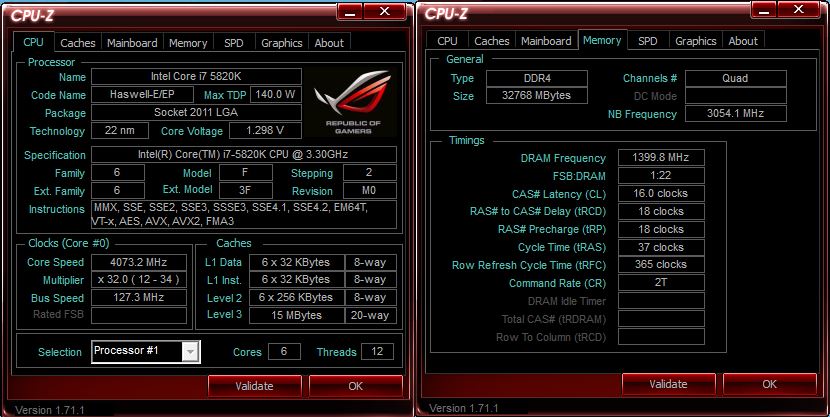Click the L1 Inst. value 6 x 32 KBytes
The height and width of the screenshot is (417, 830).
tap(296, 279)
